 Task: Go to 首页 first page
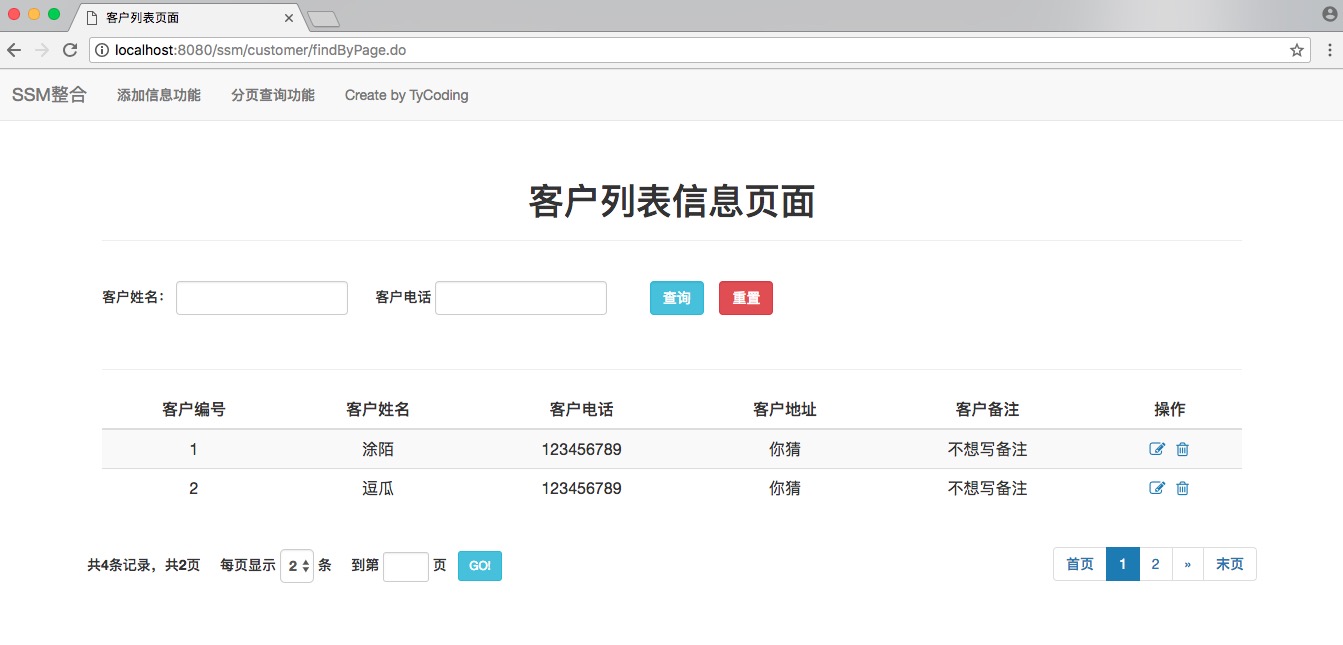click(x=1080, y=564)
